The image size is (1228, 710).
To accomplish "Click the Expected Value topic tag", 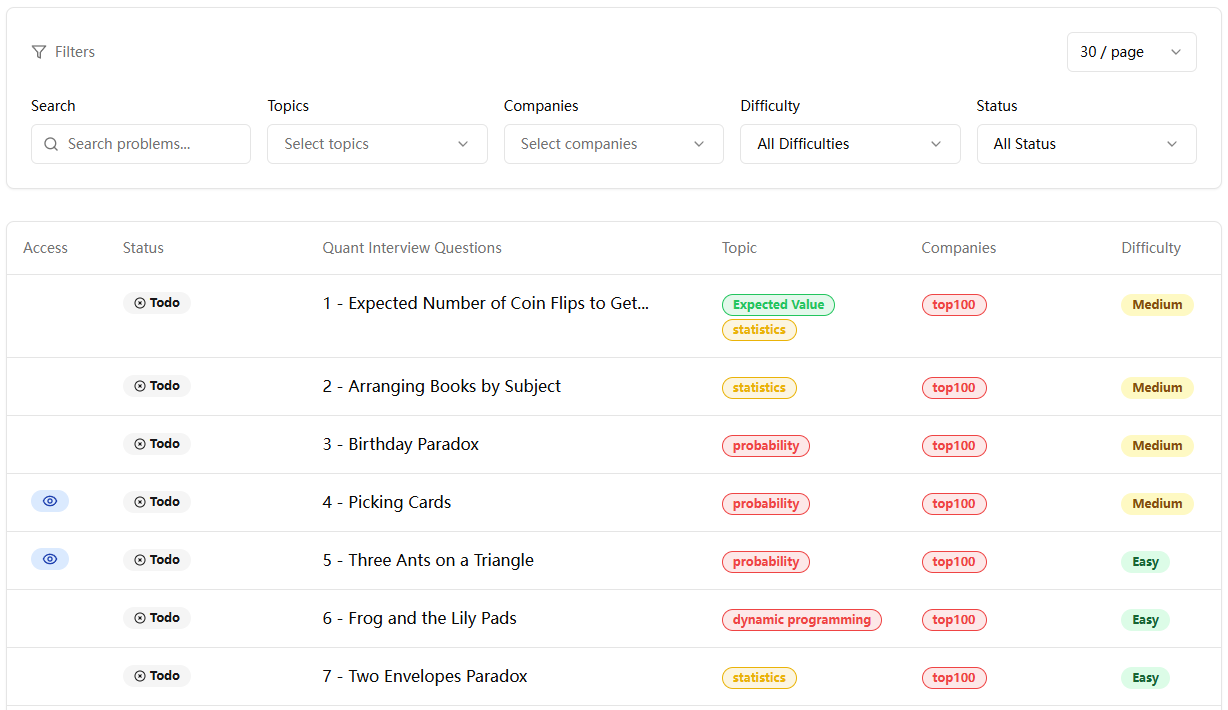I will coord(778,305).
